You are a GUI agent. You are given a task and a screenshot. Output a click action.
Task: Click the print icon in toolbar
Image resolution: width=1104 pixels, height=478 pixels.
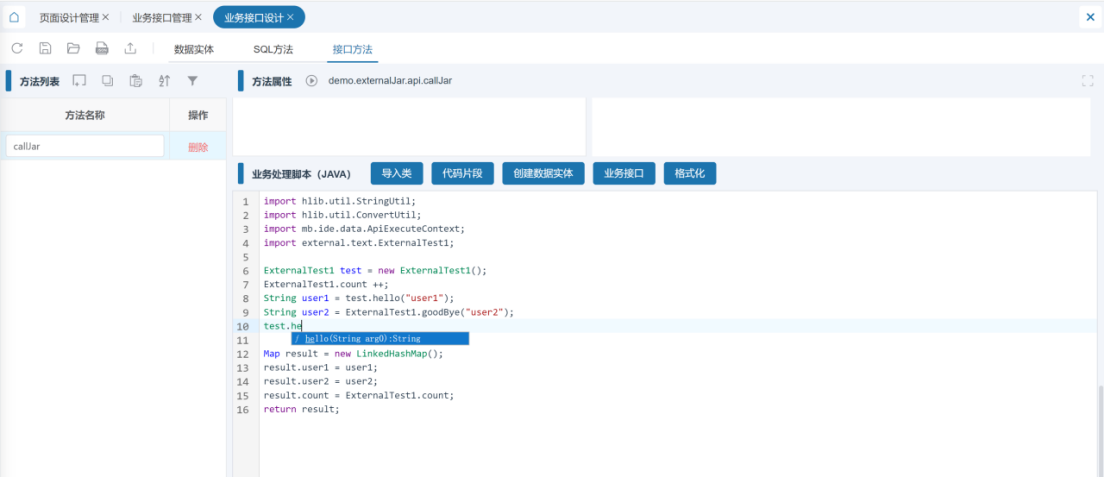[102, 48]
